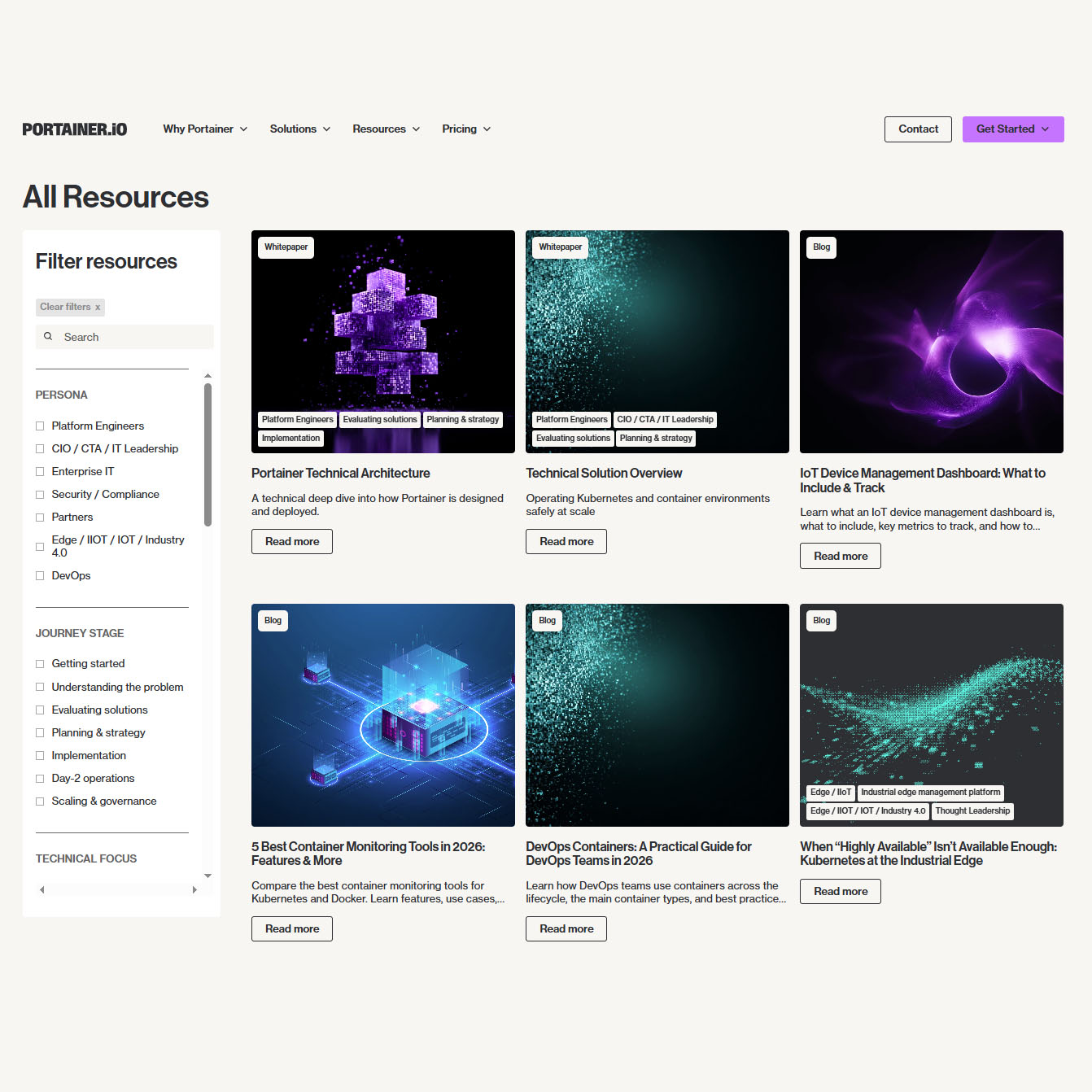The width and height of the screenshot is (1092, 1092).
Task: Click Industrial edge management platform tag
Action: (x=930, y=793)
